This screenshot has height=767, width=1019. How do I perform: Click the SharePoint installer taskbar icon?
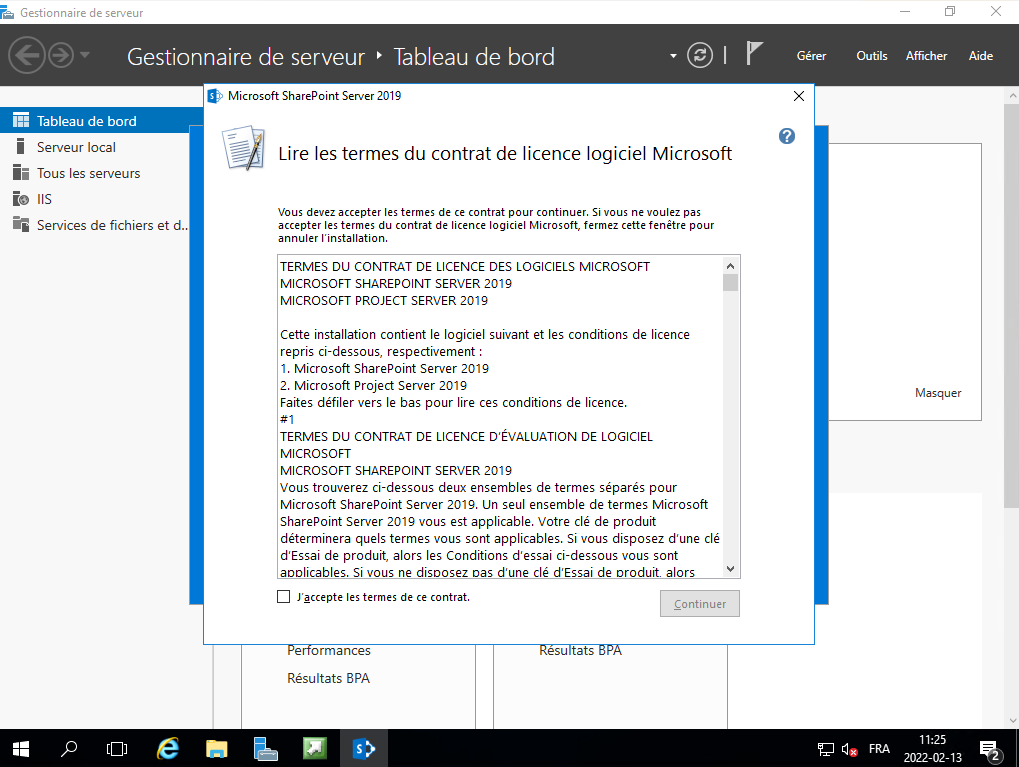[x=363, y=748]
